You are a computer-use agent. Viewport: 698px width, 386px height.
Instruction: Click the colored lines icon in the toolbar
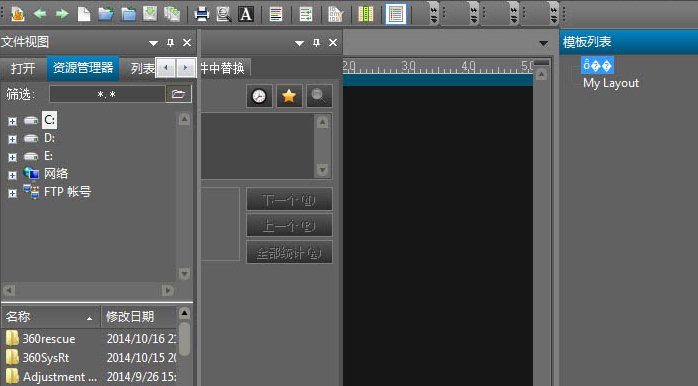(276, 14)
